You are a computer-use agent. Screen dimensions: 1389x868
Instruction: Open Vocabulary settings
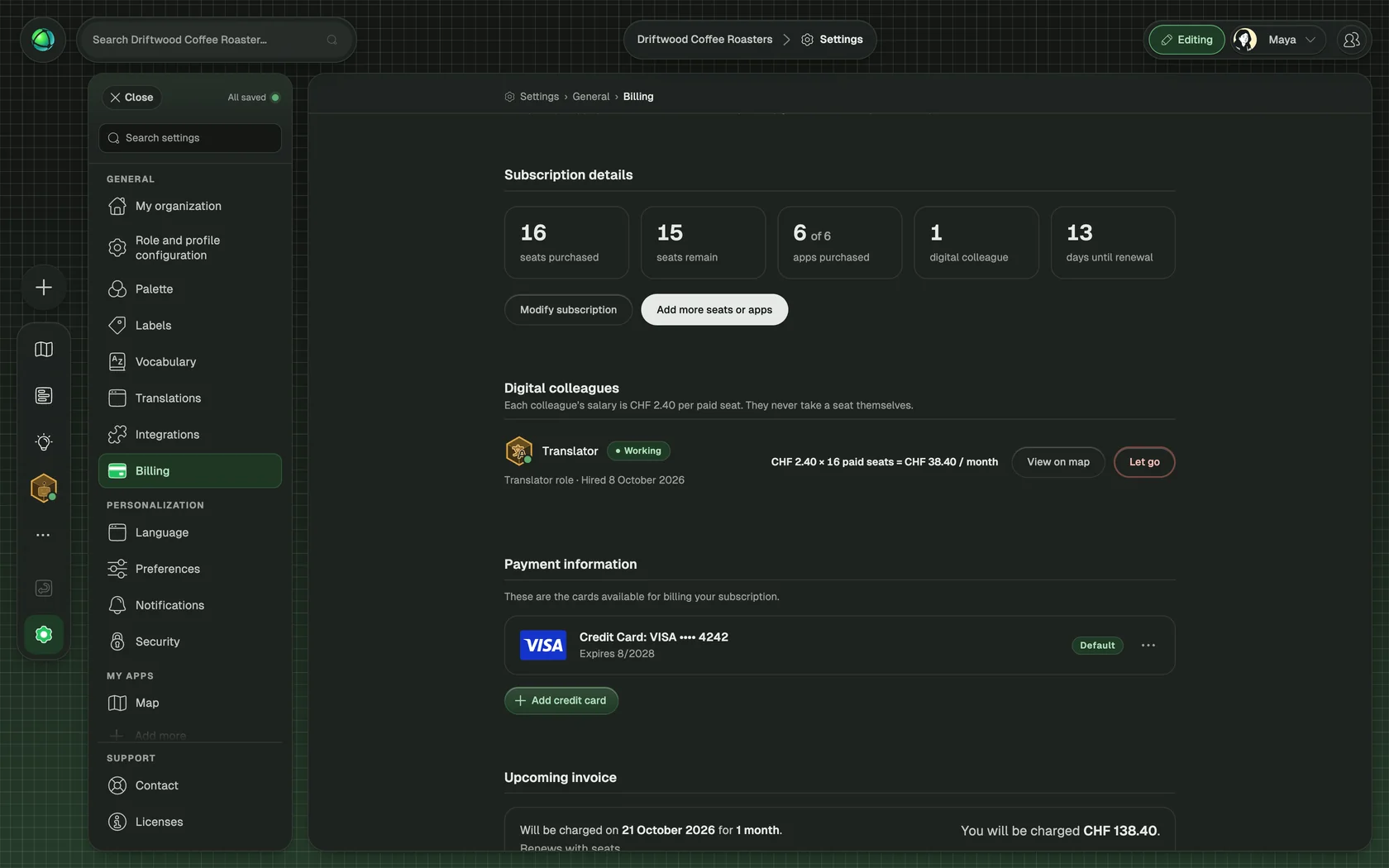[x=190, y=362]
